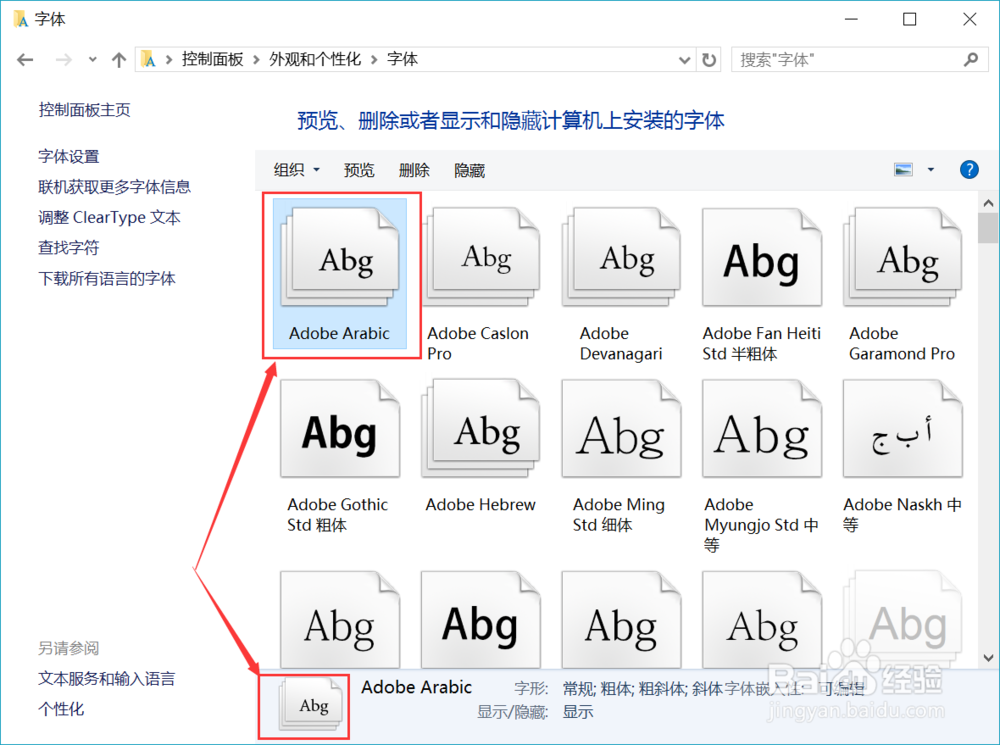Select Adobe Fan Heiti Std font icon

coord(762,258)
